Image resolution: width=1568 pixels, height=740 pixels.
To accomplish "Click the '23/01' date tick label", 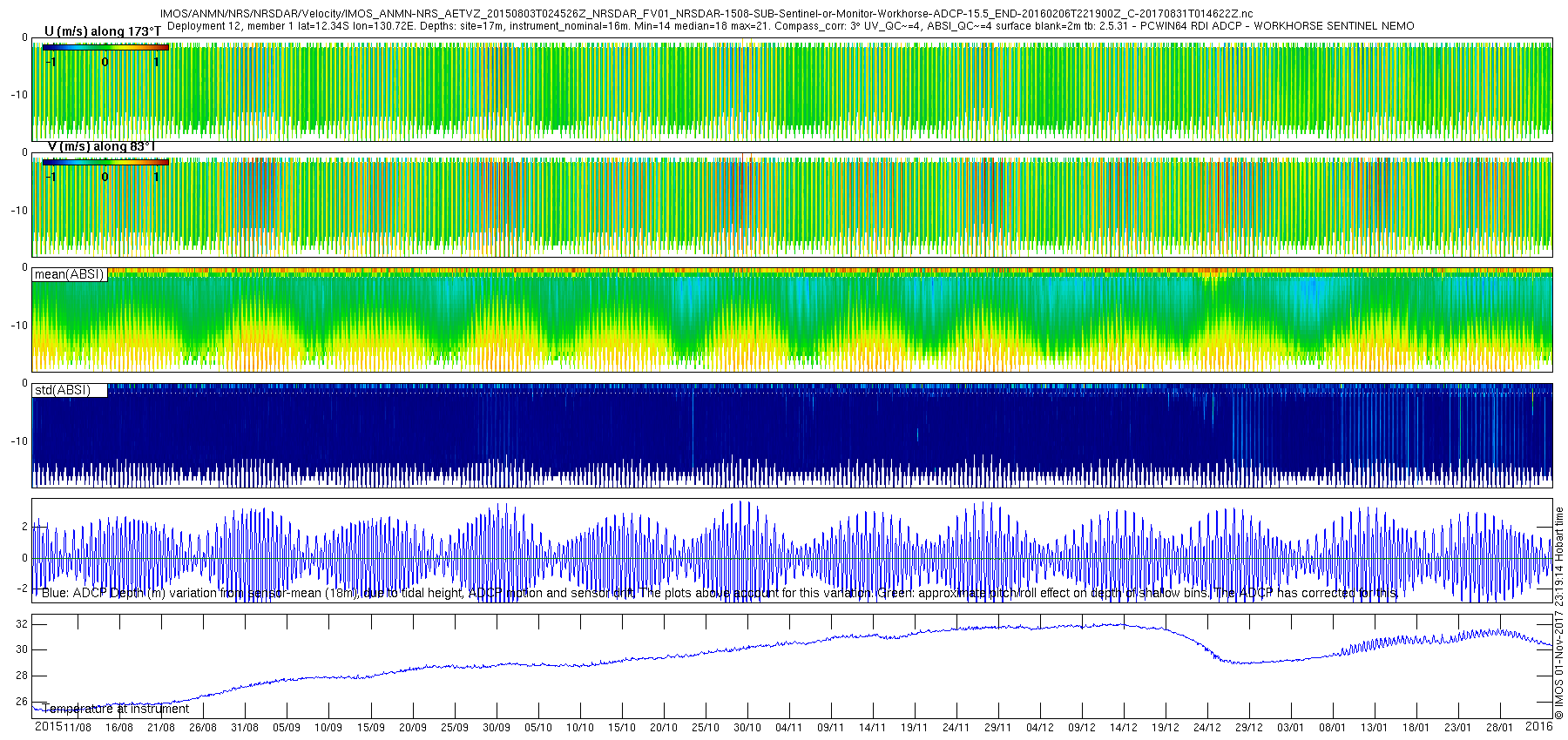I will click(x=1457, y=728).
